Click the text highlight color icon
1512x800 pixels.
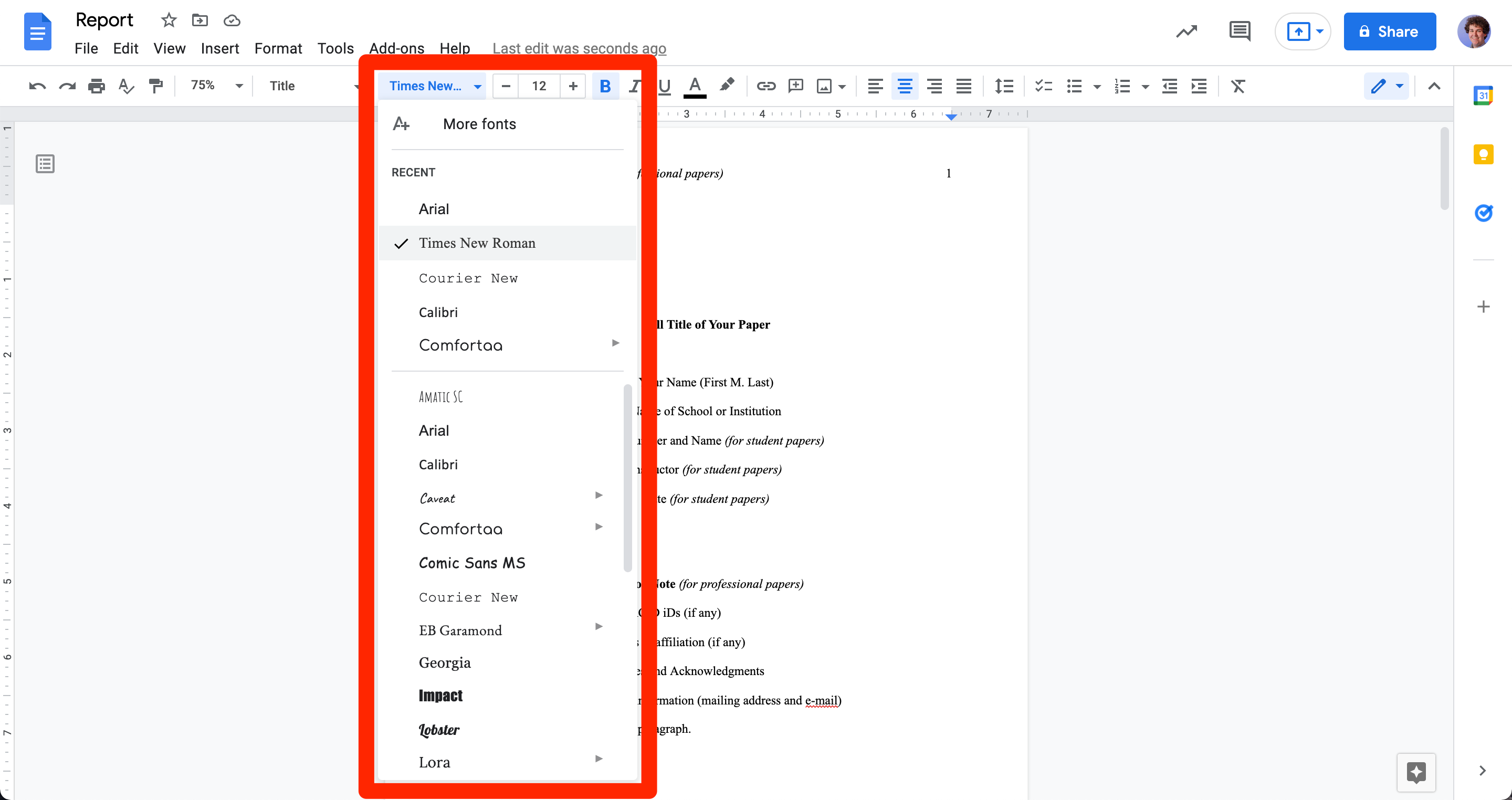tap(727, 86)
